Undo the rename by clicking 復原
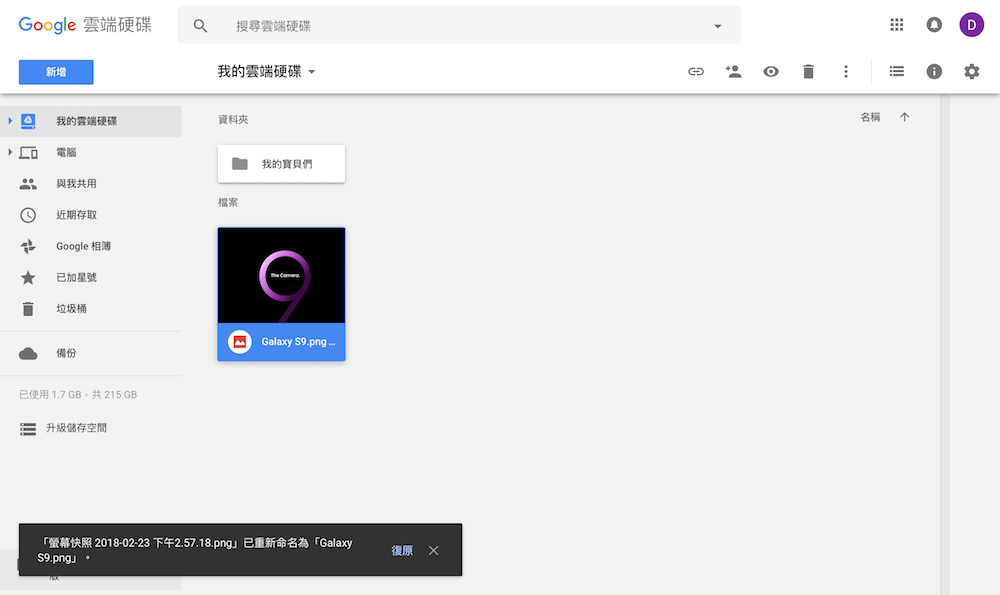 pyautogui.click(x=402, y=550)
